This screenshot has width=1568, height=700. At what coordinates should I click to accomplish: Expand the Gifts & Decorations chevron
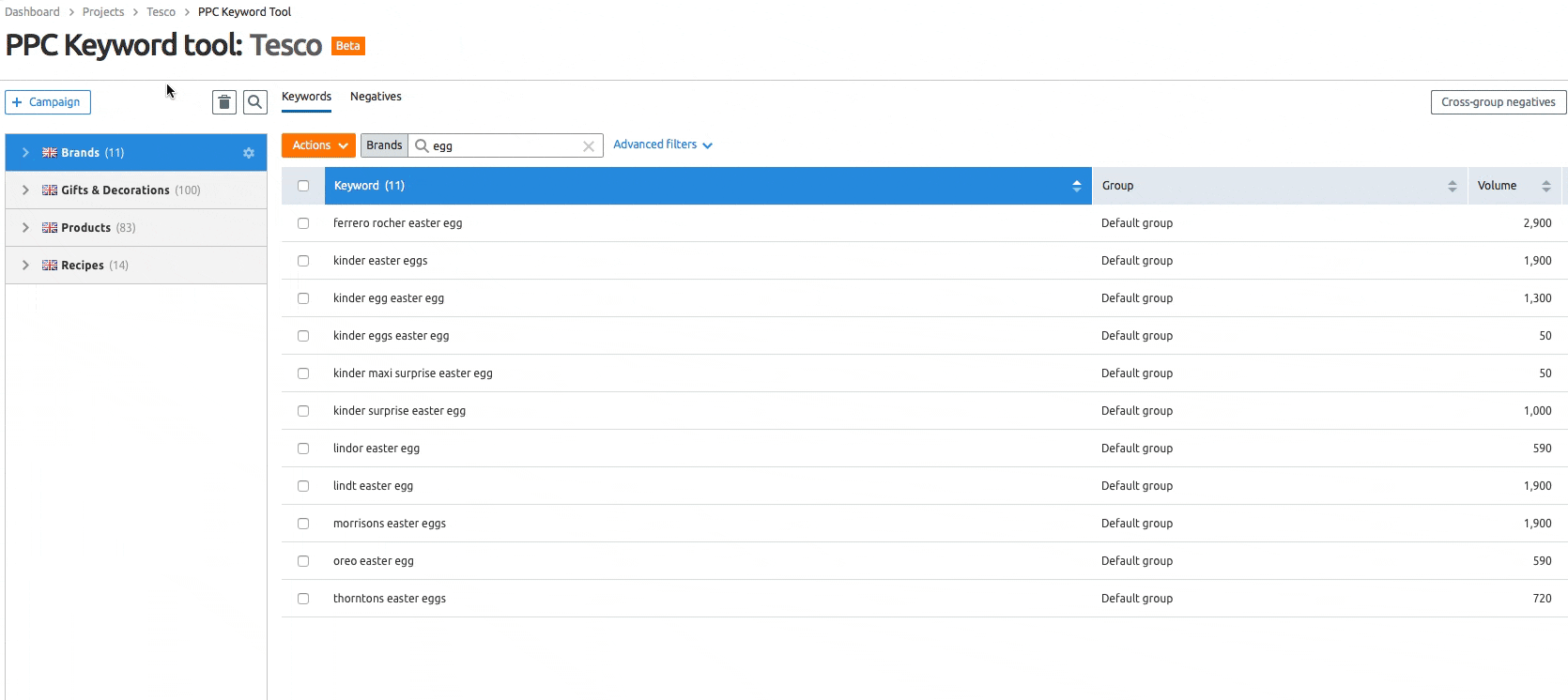[25, 190]
